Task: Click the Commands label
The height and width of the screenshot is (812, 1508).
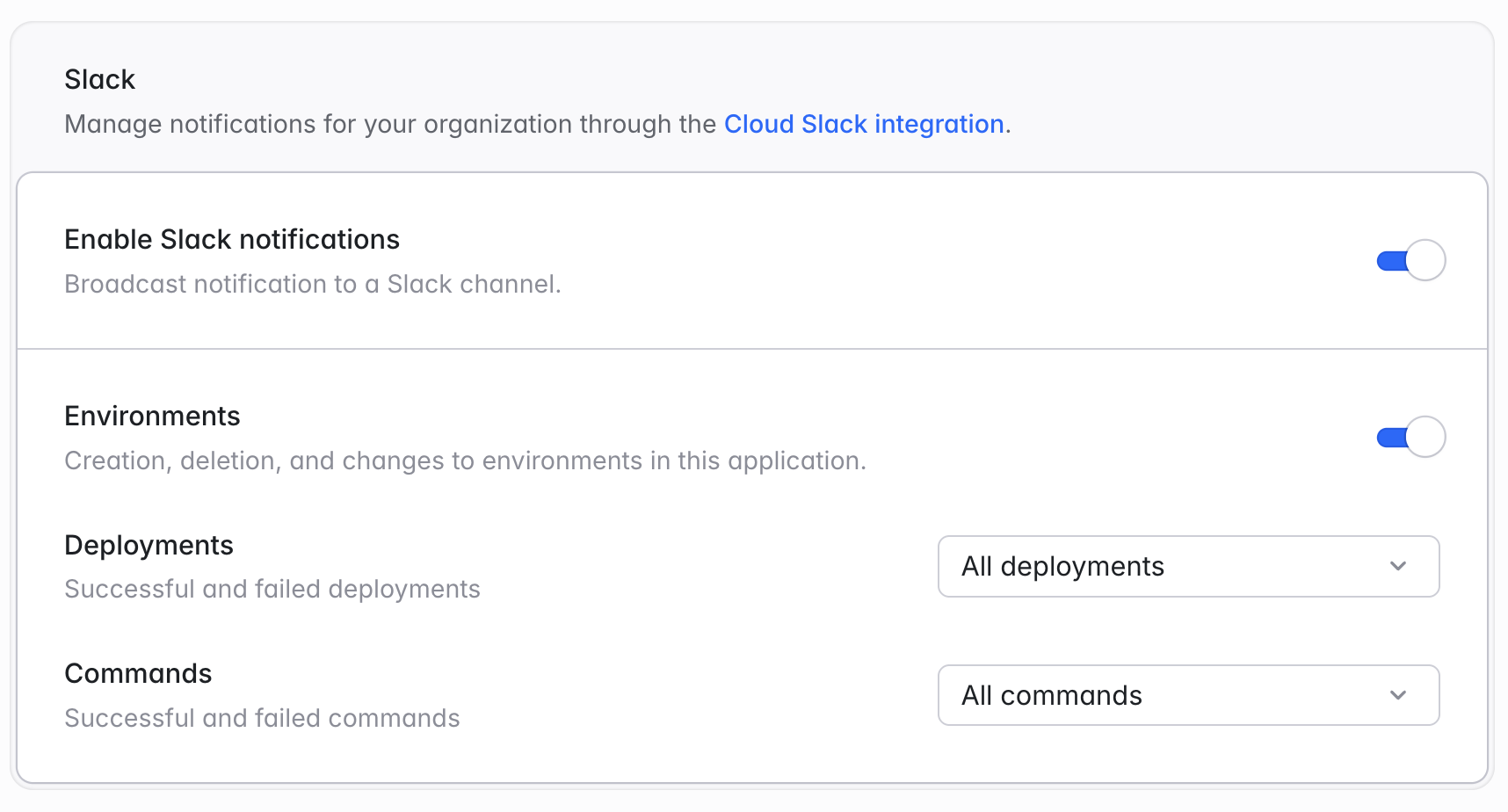Action: coord(139,674)
